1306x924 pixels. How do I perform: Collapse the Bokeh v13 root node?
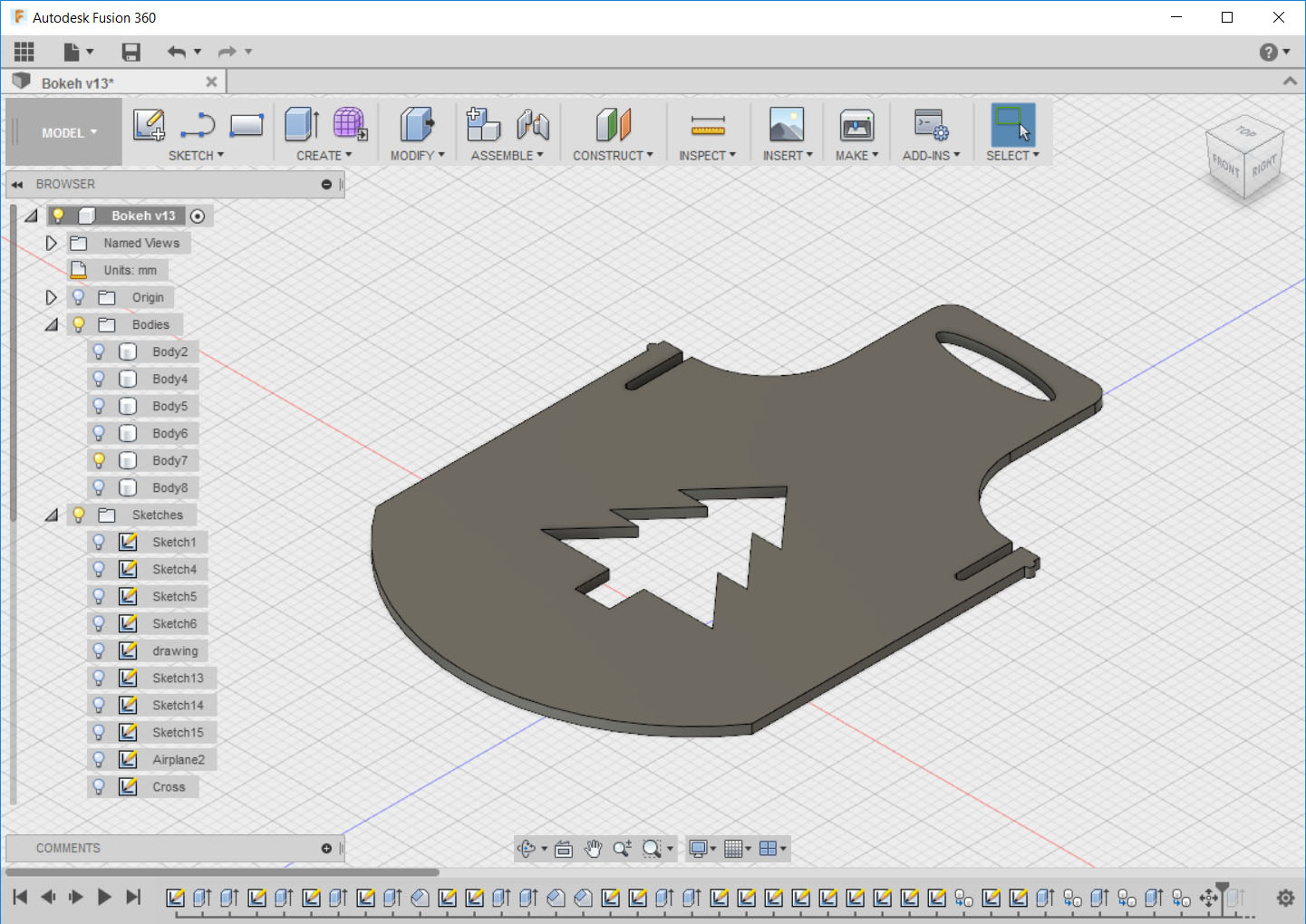[x=31, y=216]
